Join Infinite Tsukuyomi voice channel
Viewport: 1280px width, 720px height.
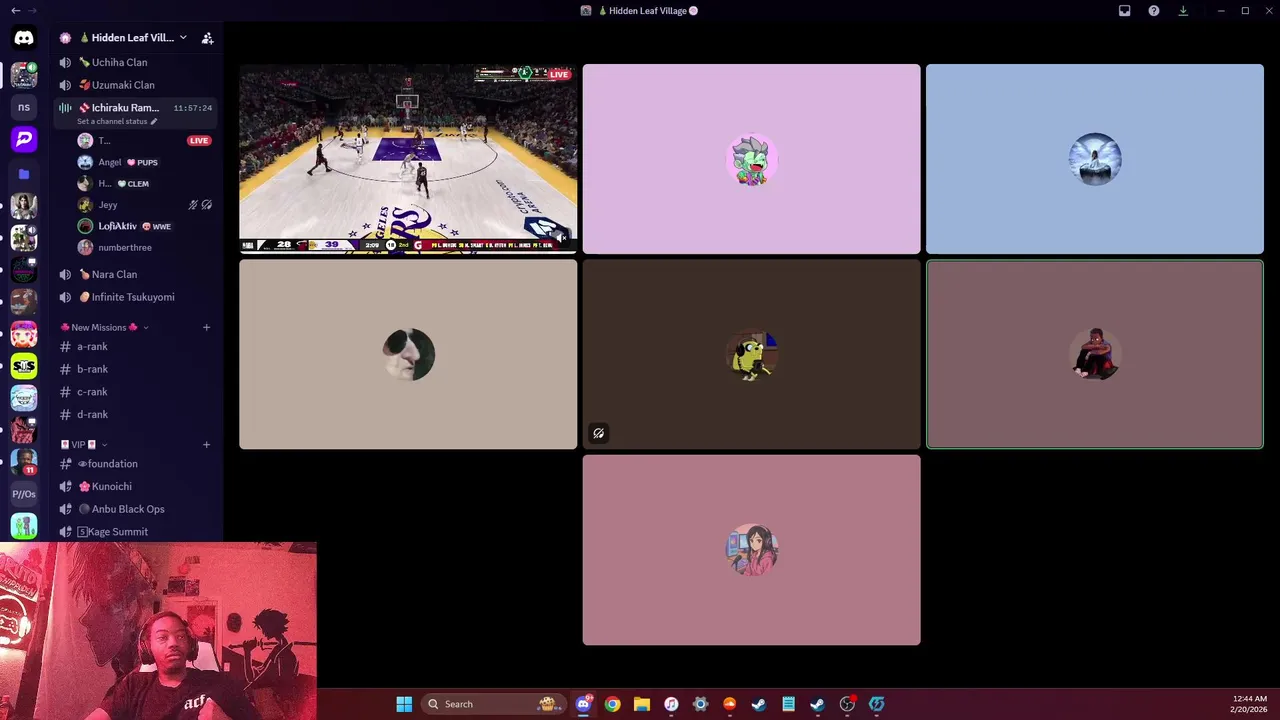(x=133, y=297)
